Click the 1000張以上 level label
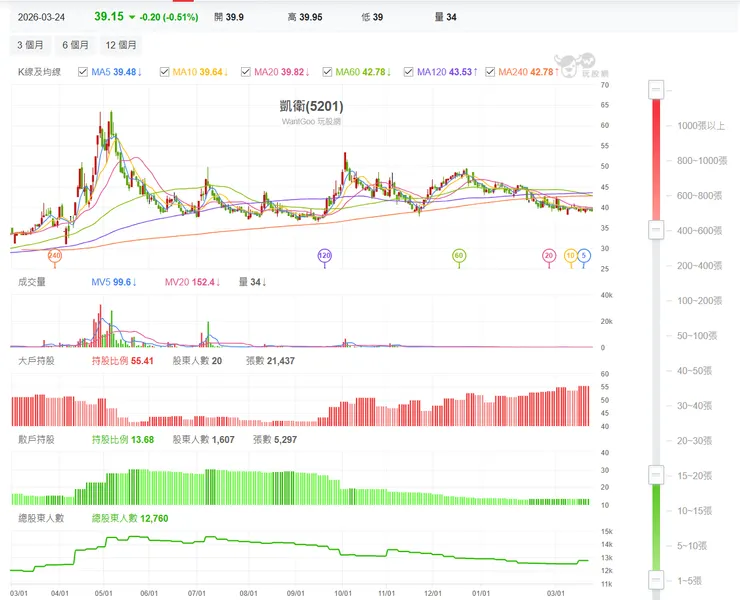Viewport: 740px width, 600px height. point(701,126)
